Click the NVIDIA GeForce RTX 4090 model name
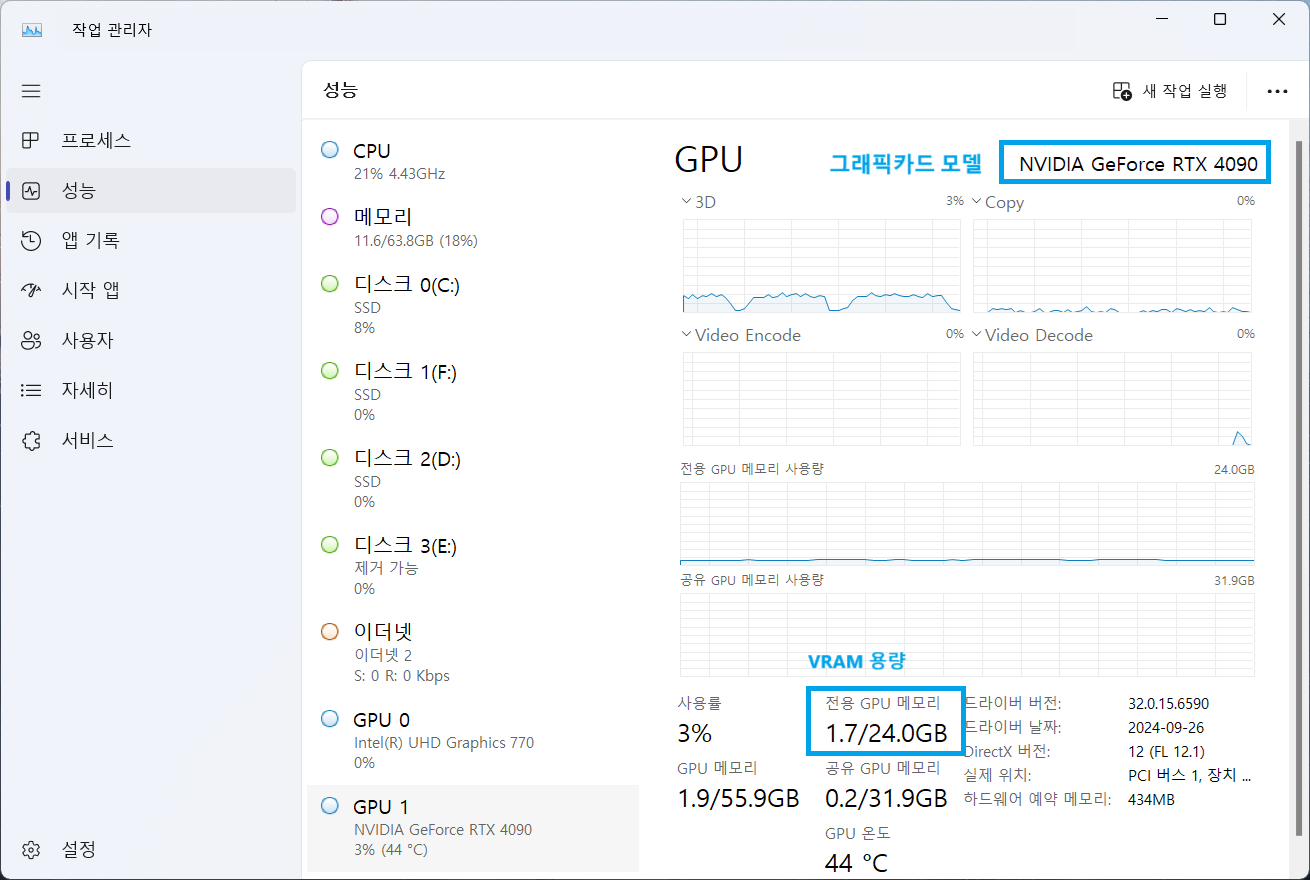 (1139, 163)
